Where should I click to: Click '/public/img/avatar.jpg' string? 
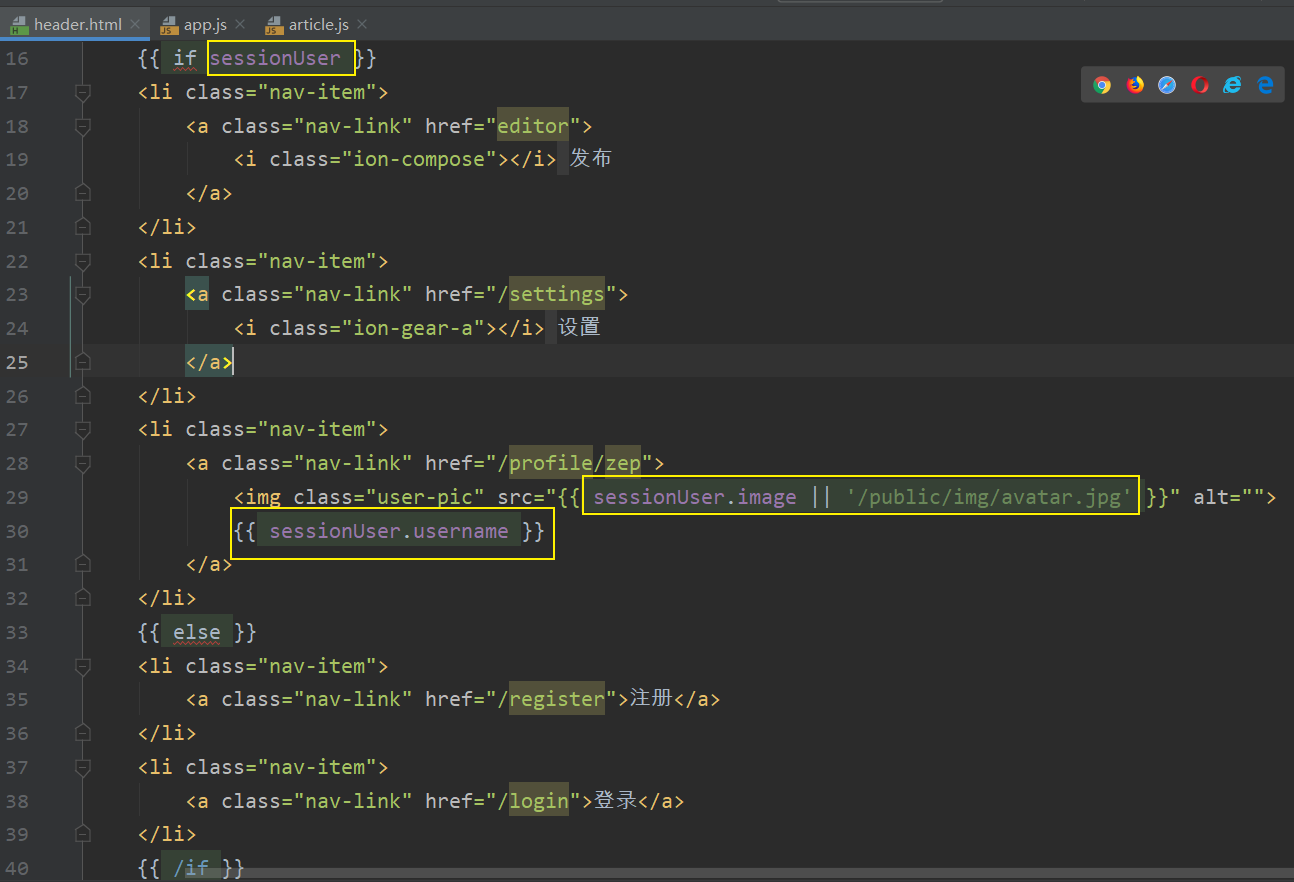tap(989, 497)
